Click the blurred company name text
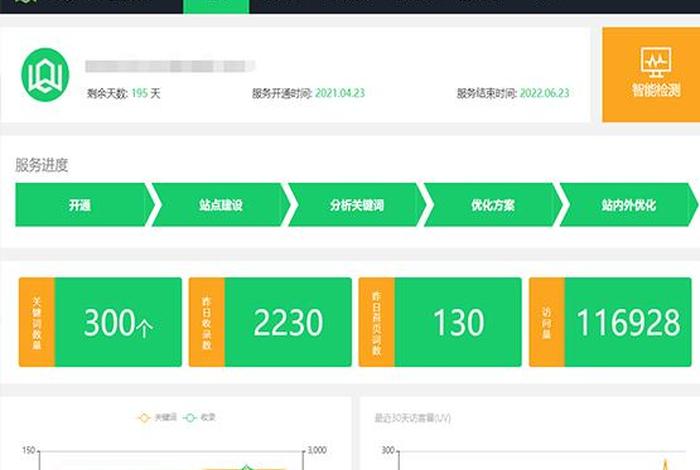 point(170,66)
